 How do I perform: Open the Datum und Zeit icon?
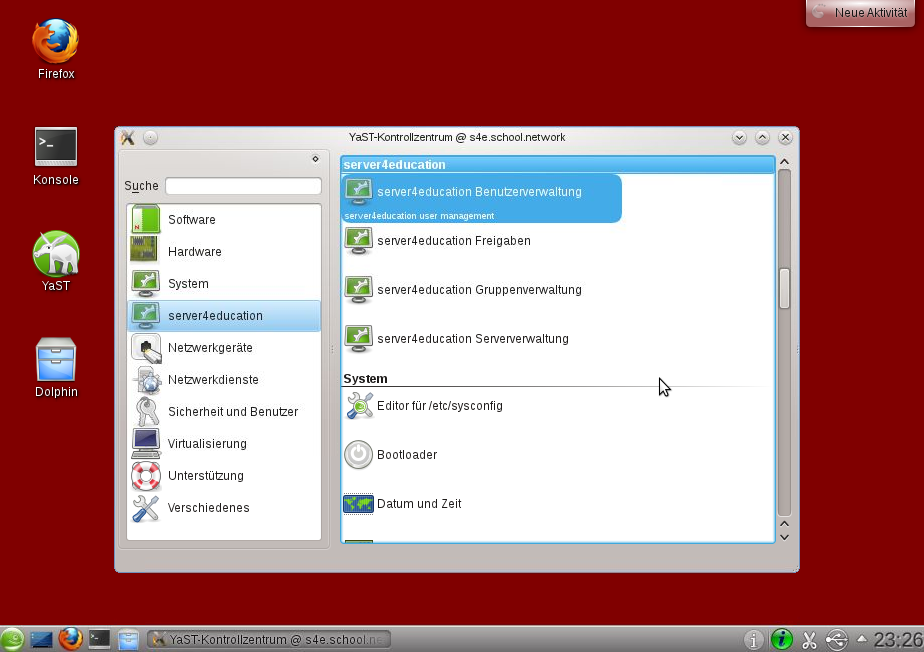pos(358,504)
